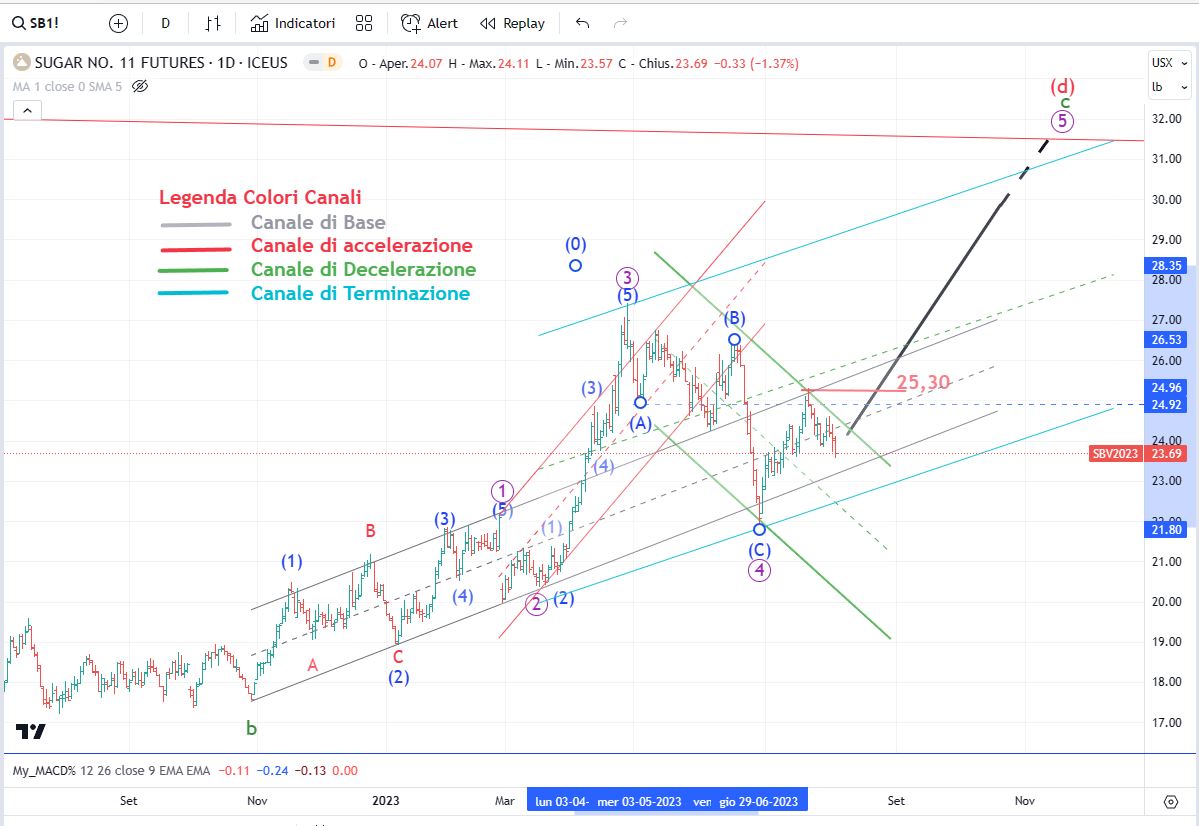Select circled 4 wave label below (C)
Image resolution: width=1199 pixels, height=826 pixels.
click(759, 570)
